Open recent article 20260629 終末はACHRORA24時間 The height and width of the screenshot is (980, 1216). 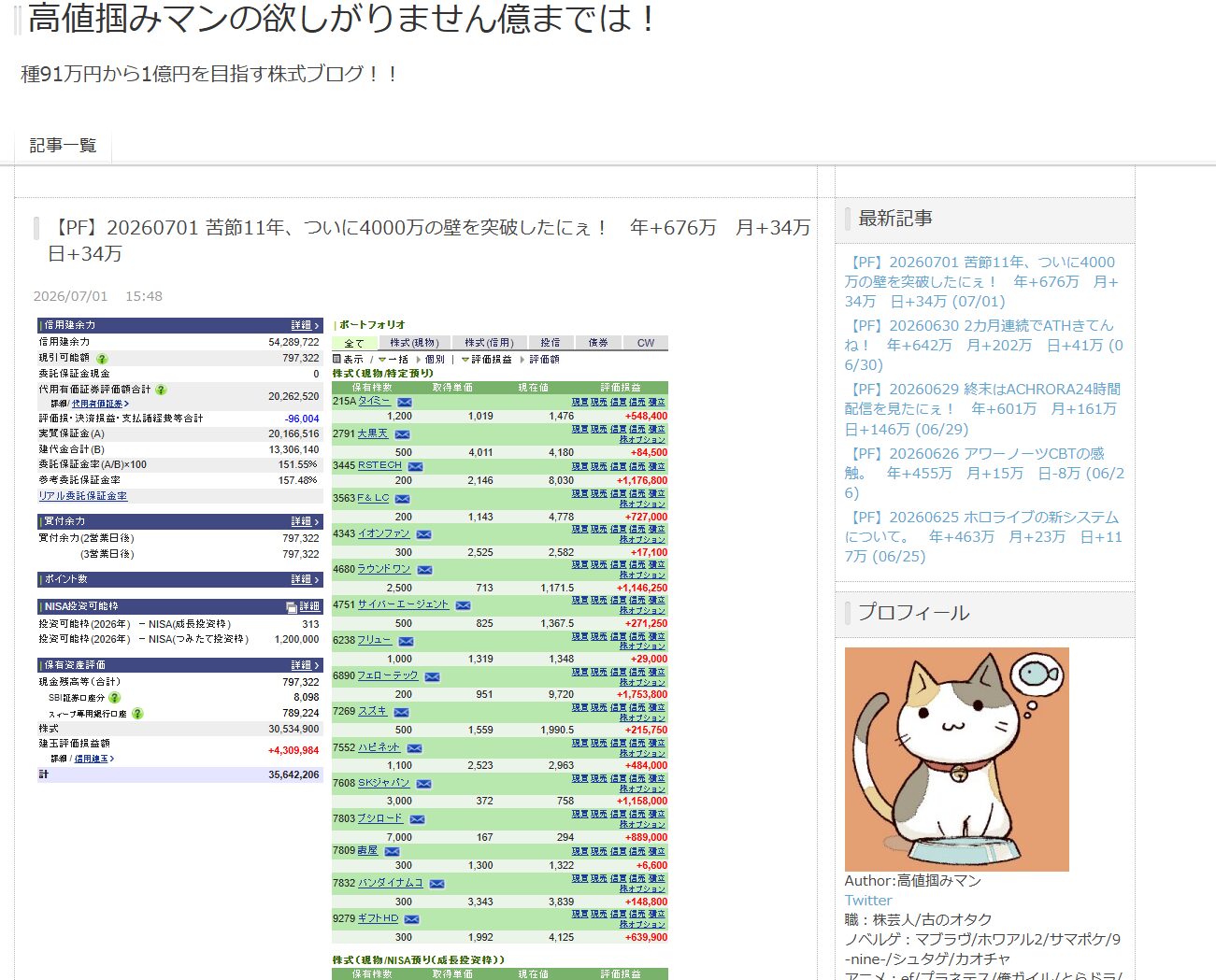coord(983,409)
